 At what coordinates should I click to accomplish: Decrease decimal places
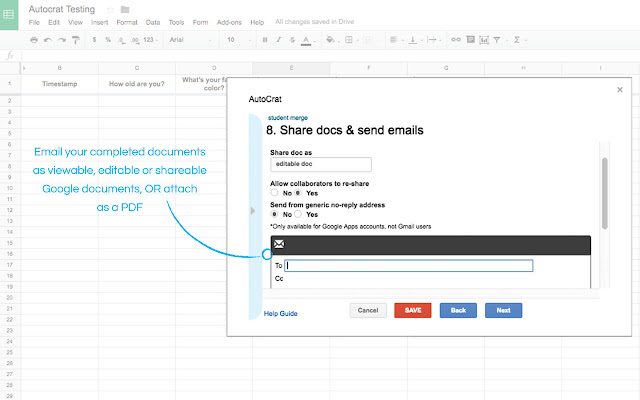121,40
